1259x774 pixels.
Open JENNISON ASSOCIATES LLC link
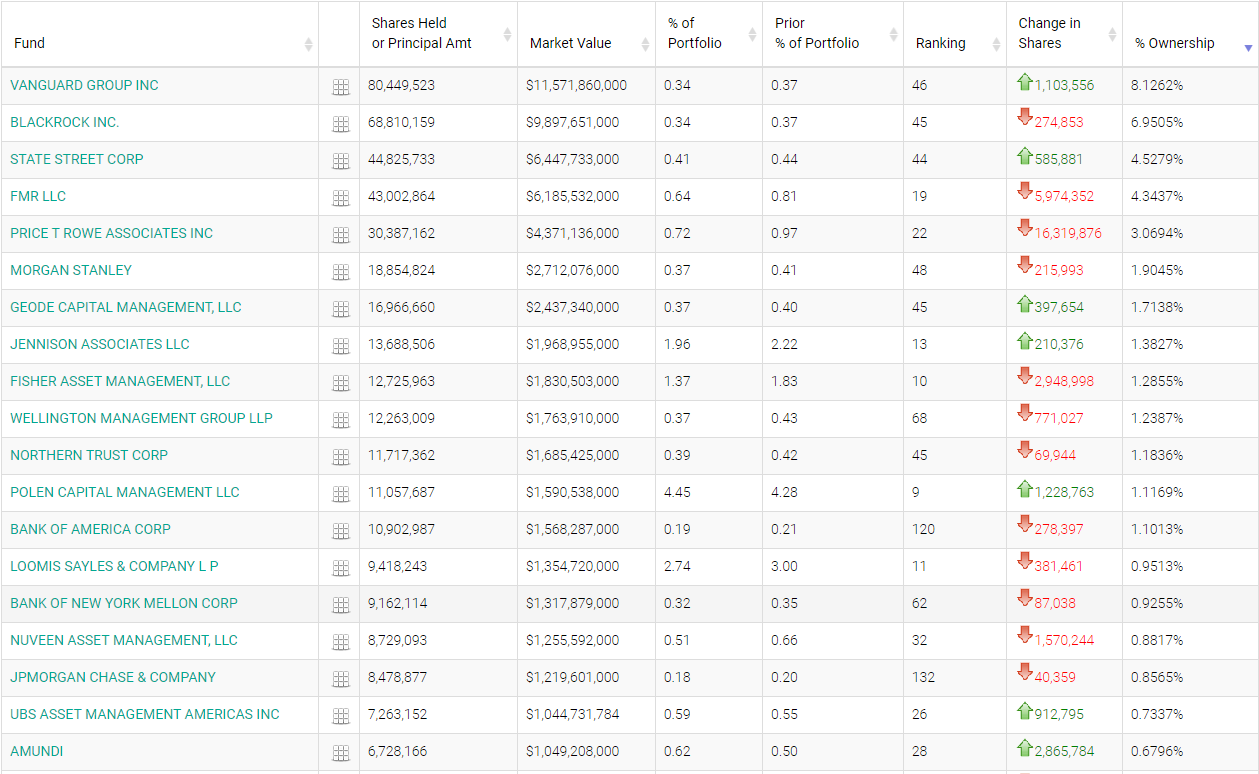[x=100, y=345]
